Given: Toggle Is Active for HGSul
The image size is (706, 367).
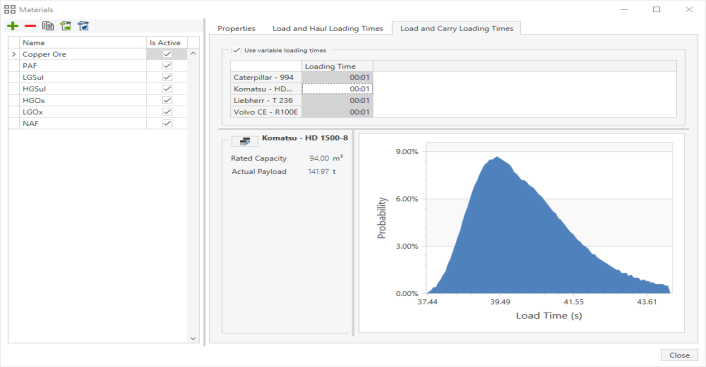Looking at the screenshot, I should pos(167,89).
